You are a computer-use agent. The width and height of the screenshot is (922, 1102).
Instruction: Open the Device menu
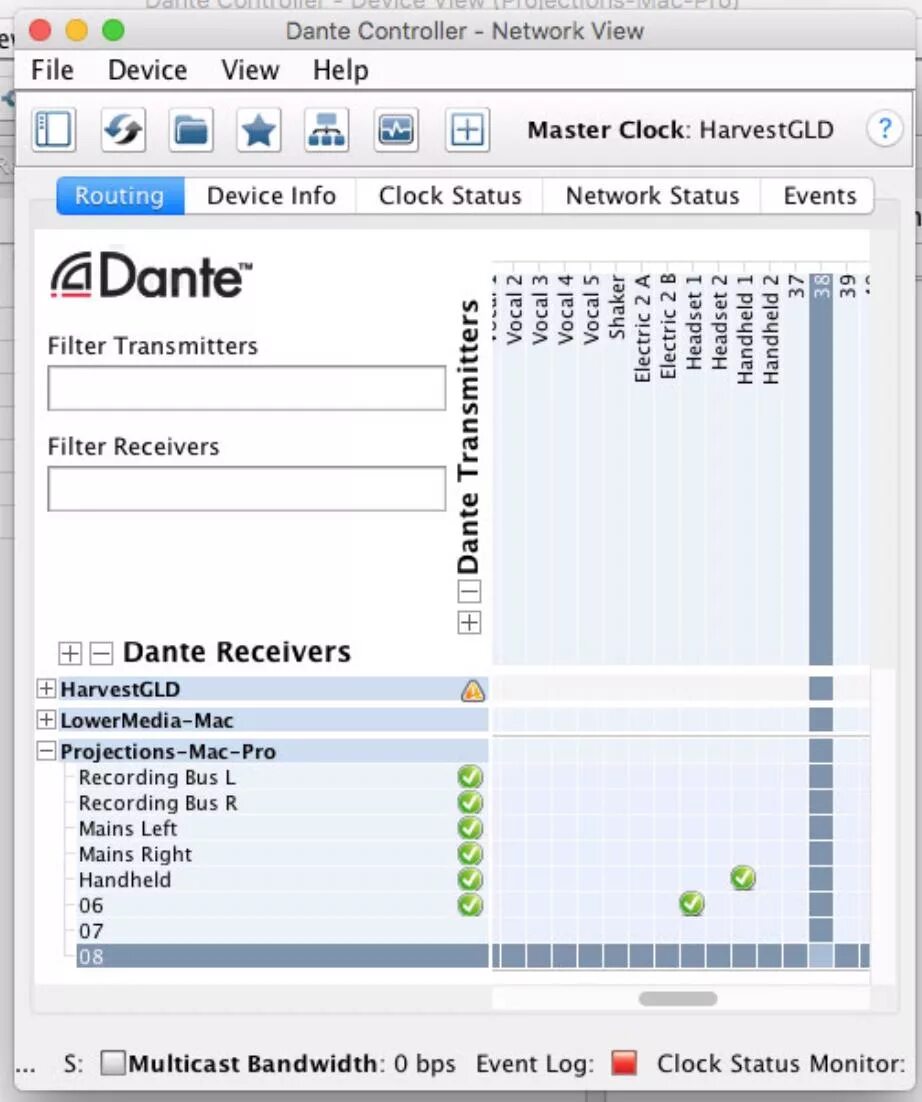[148, 70]
